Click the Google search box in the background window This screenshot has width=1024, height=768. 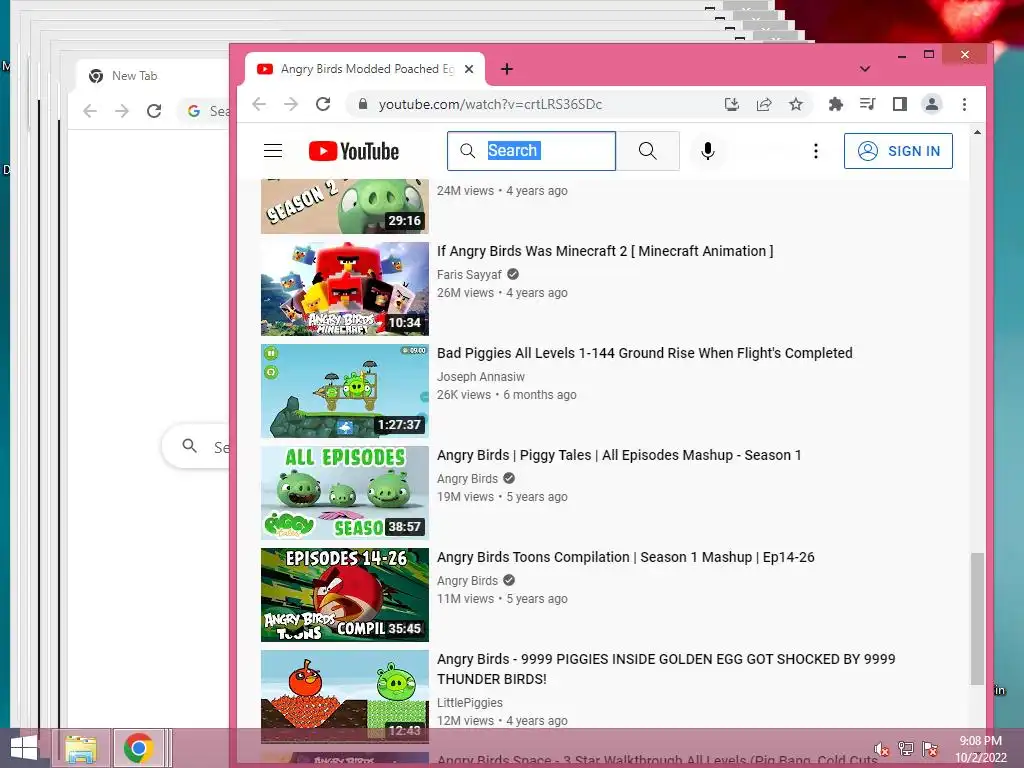point(196,447)
